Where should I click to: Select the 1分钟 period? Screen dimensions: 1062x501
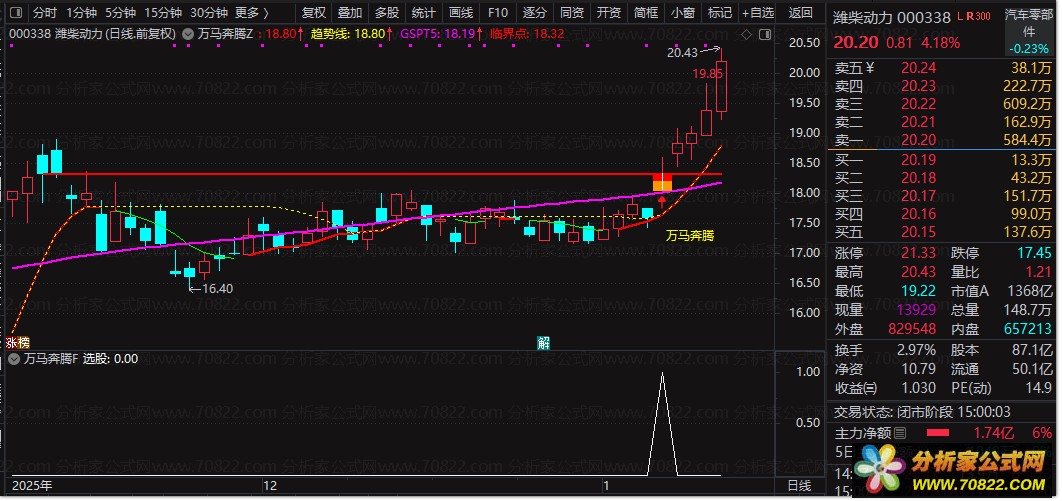click(x=82, y=13)
